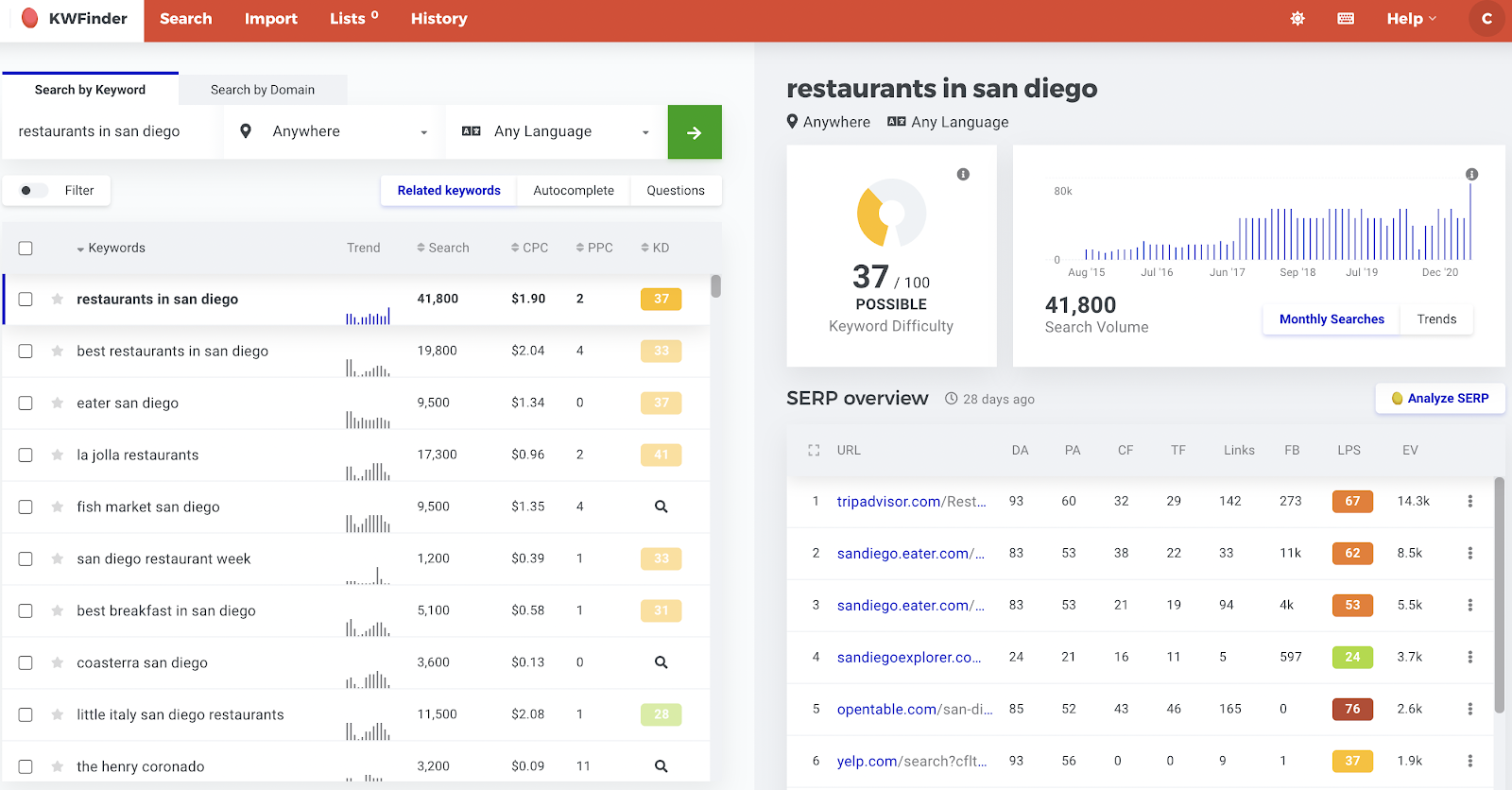
Task: Star the eater san diego keyword
Action: (x=58, y=404)
